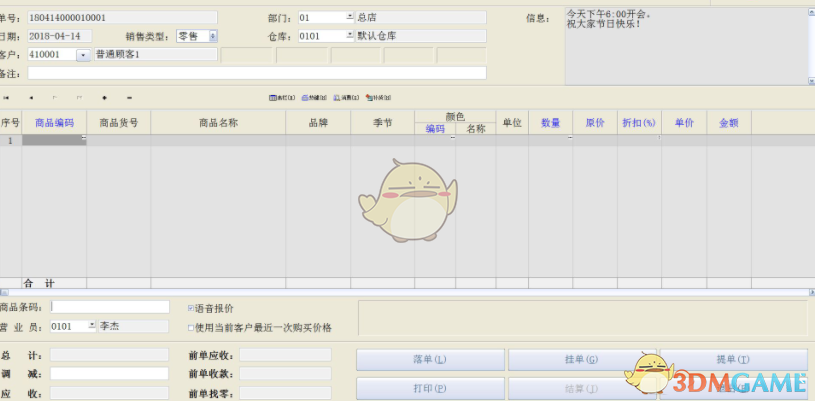Click the 单价 column header
This screenshot has width=817, height=401.
pos(684,123)
